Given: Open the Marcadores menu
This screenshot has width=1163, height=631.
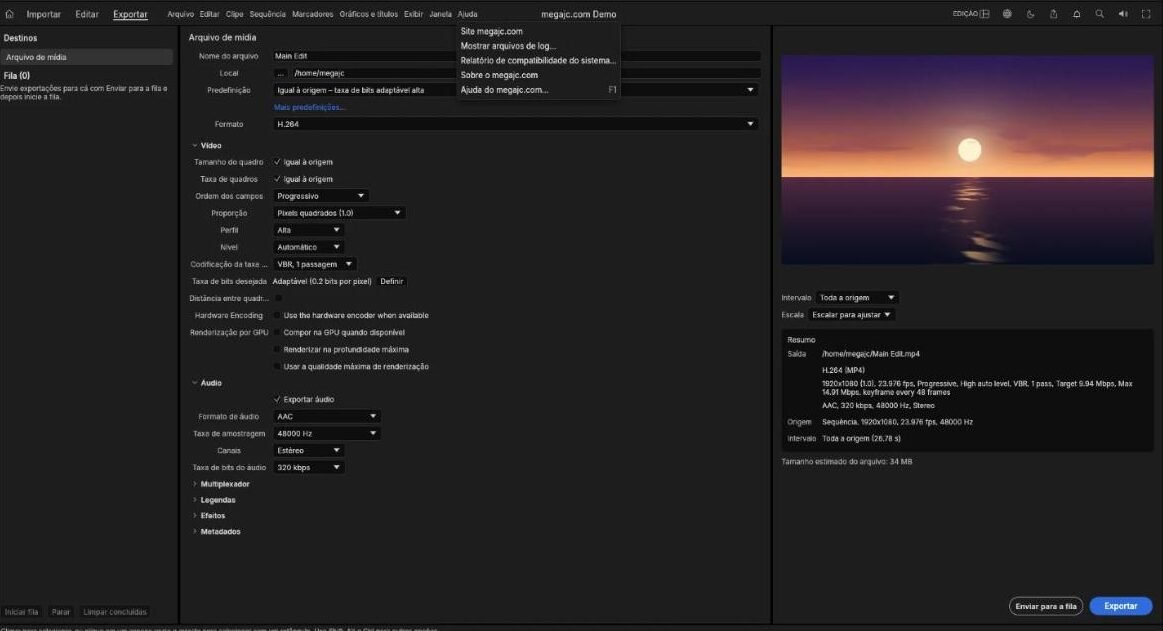Looking at the screenshot, I should (312, 14).
